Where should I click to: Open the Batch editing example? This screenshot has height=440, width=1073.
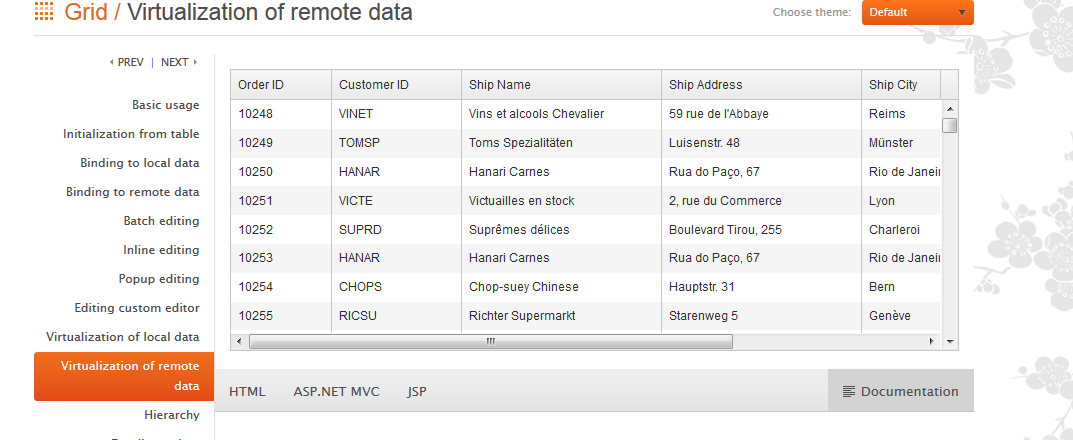click(x=161, y=221)
